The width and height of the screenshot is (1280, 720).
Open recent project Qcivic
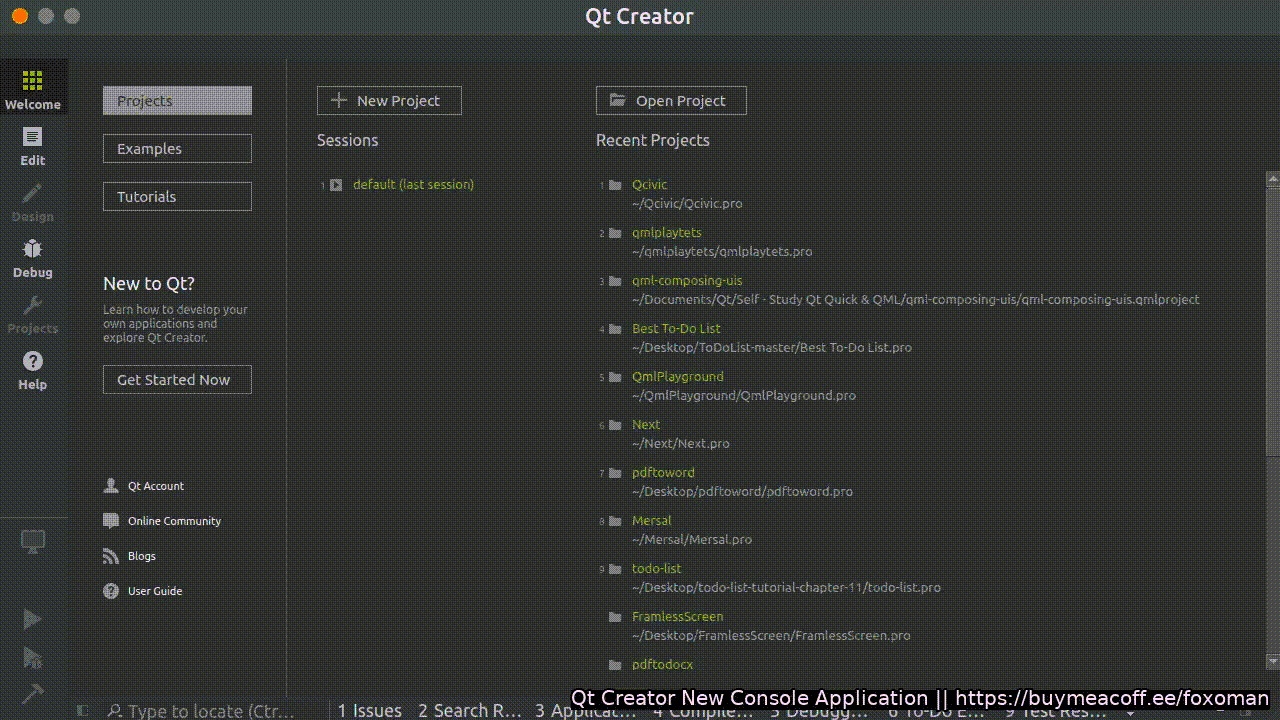pyautogui.click(x=649, y=184)
